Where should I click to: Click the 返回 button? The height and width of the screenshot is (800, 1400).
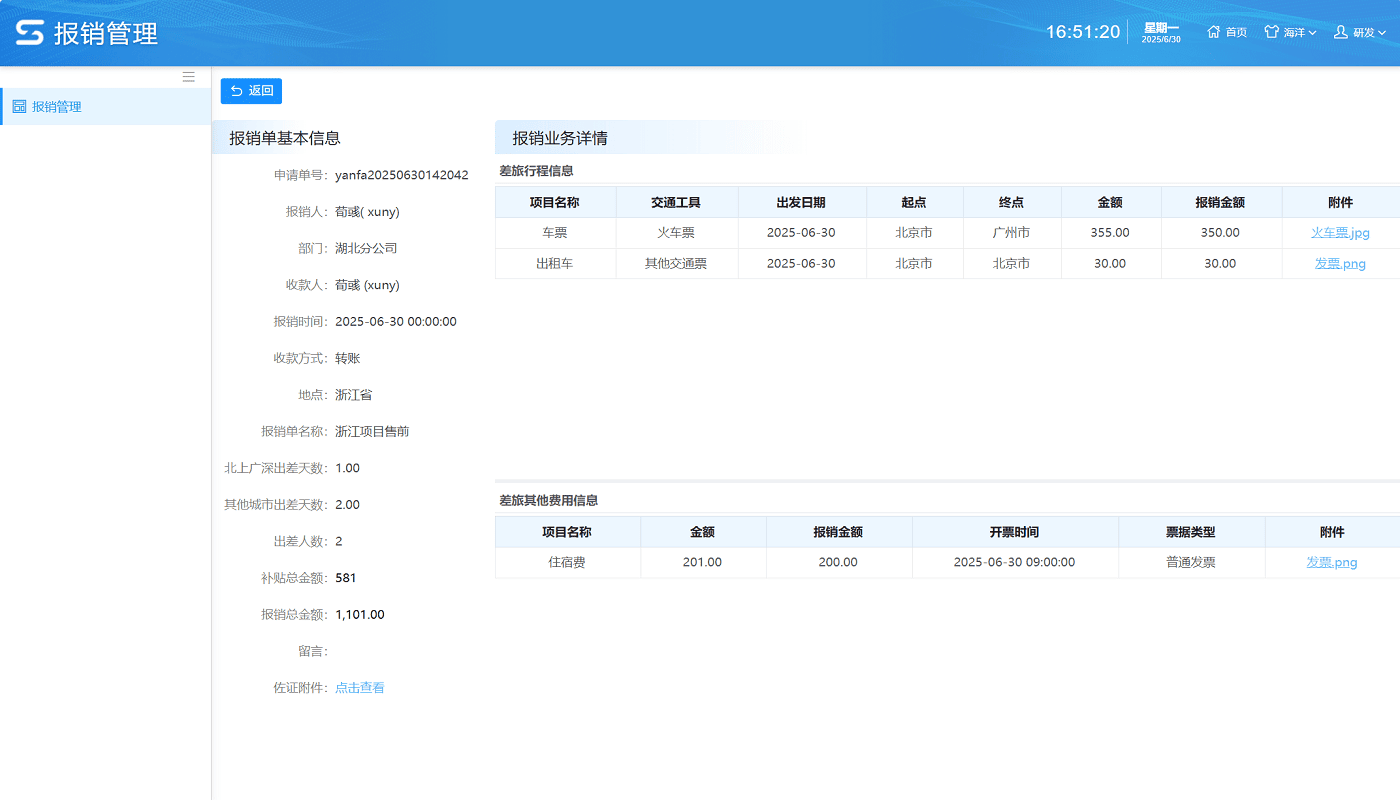pyautogui.click(x=251, y=91)
